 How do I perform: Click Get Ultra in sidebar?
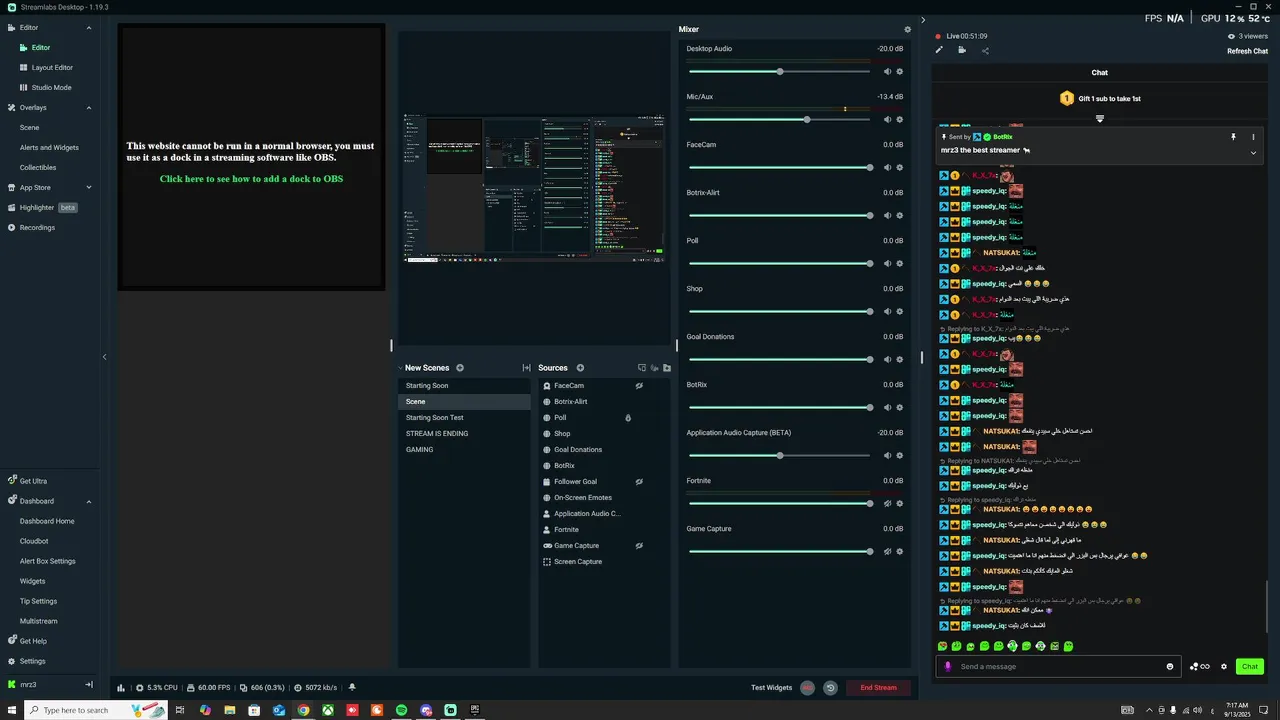coord(33,481)
